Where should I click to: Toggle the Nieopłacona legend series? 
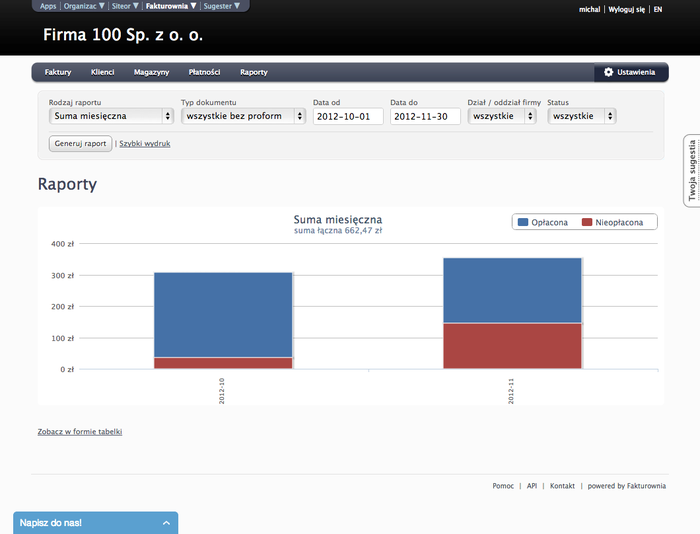tap(620, 222)
